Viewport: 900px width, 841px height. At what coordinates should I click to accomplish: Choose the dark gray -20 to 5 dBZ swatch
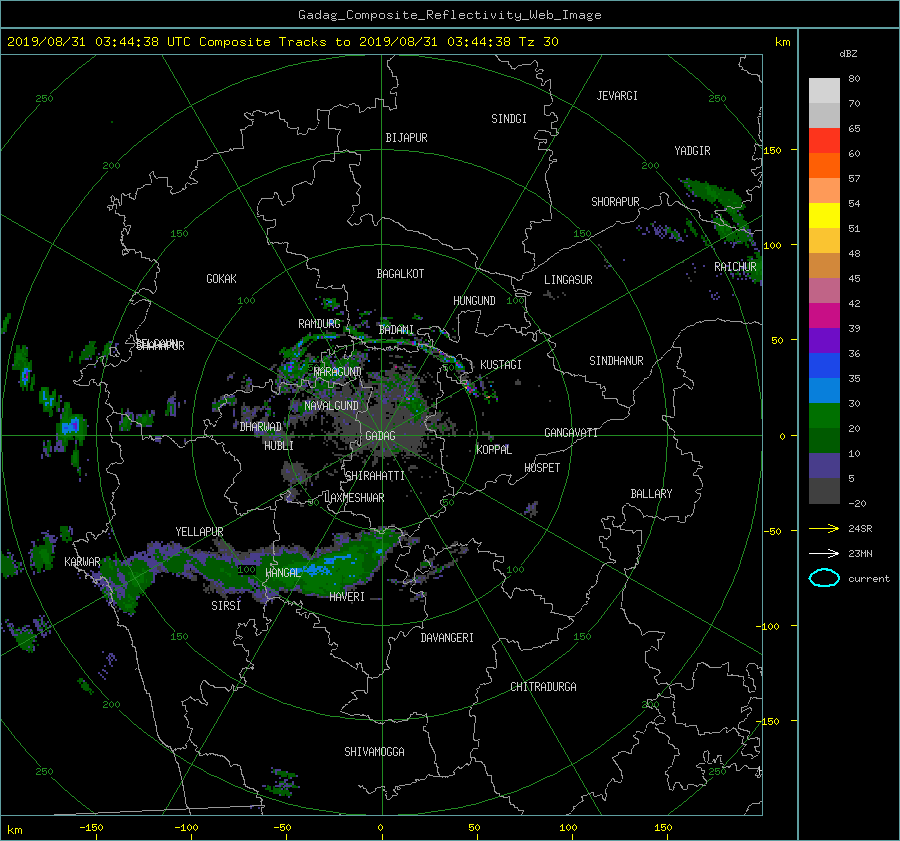(x=824, y=491)
